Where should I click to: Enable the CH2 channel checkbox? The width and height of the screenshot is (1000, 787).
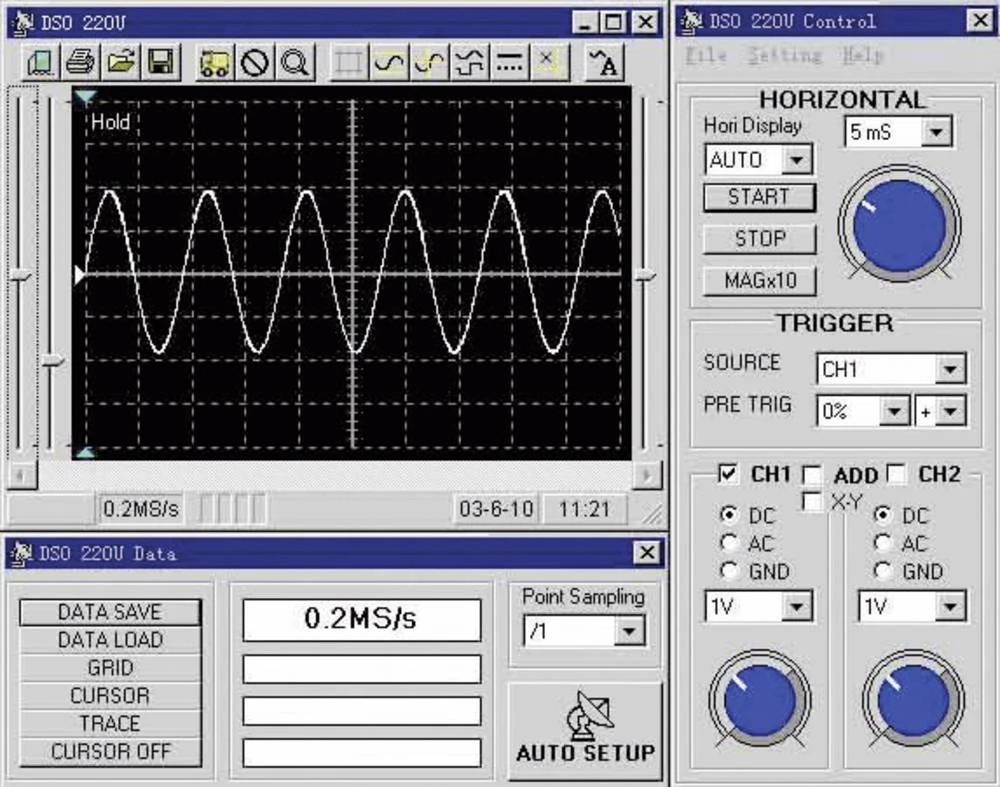point(897,474)
